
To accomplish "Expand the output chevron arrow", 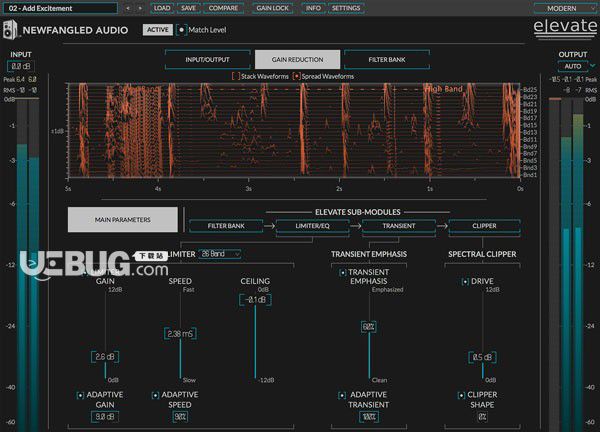I will 593,66.
